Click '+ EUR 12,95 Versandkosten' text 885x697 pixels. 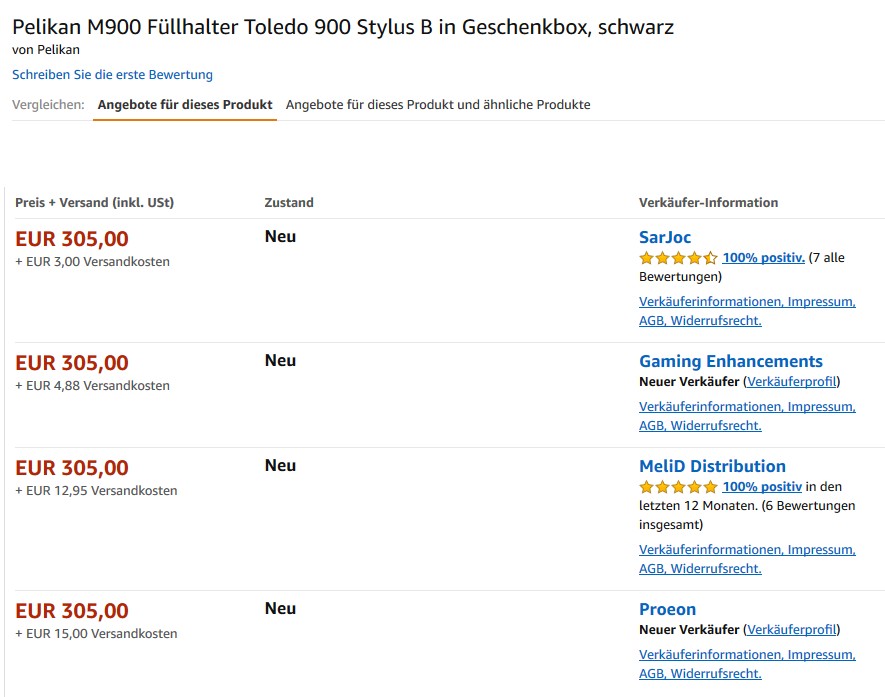tap(96, 491)
